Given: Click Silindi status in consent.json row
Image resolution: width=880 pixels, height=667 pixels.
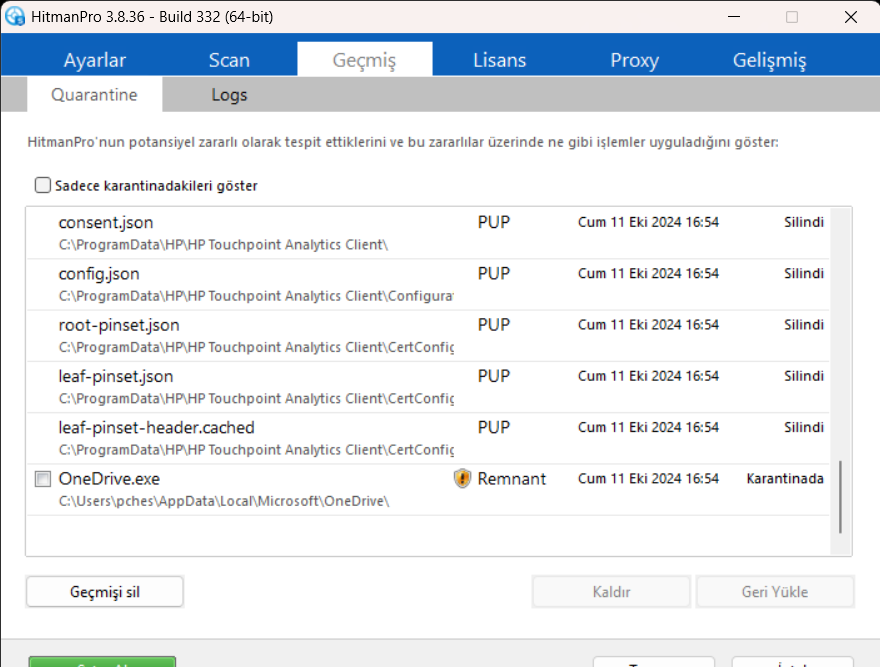Looking at the screenshot, I should (804, 222).
